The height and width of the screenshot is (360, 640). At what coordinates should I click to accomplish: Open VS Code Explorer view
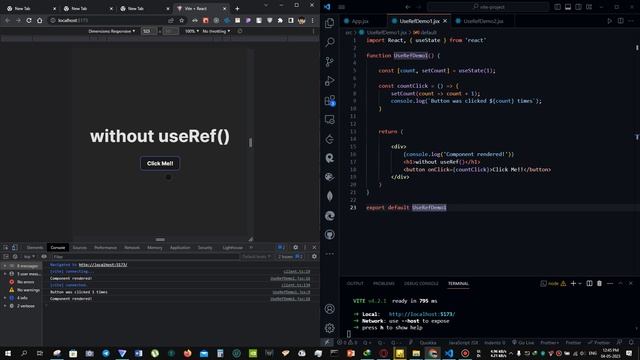tap(330, 23)
